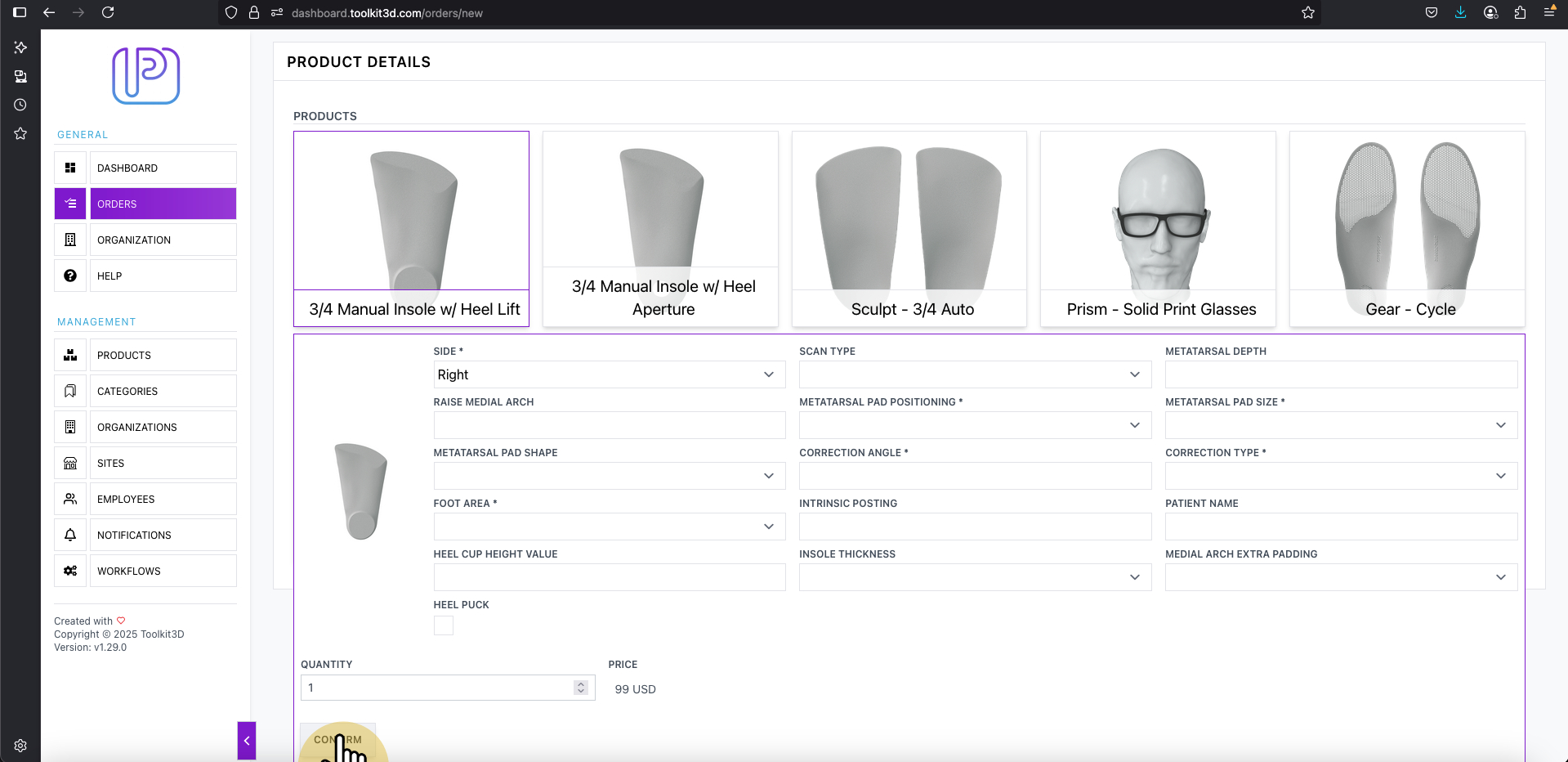Screen dimensions: 1568x762
Task: Select the Prism - Solid Print Glasses product
Action: [x=1158, y=229]
